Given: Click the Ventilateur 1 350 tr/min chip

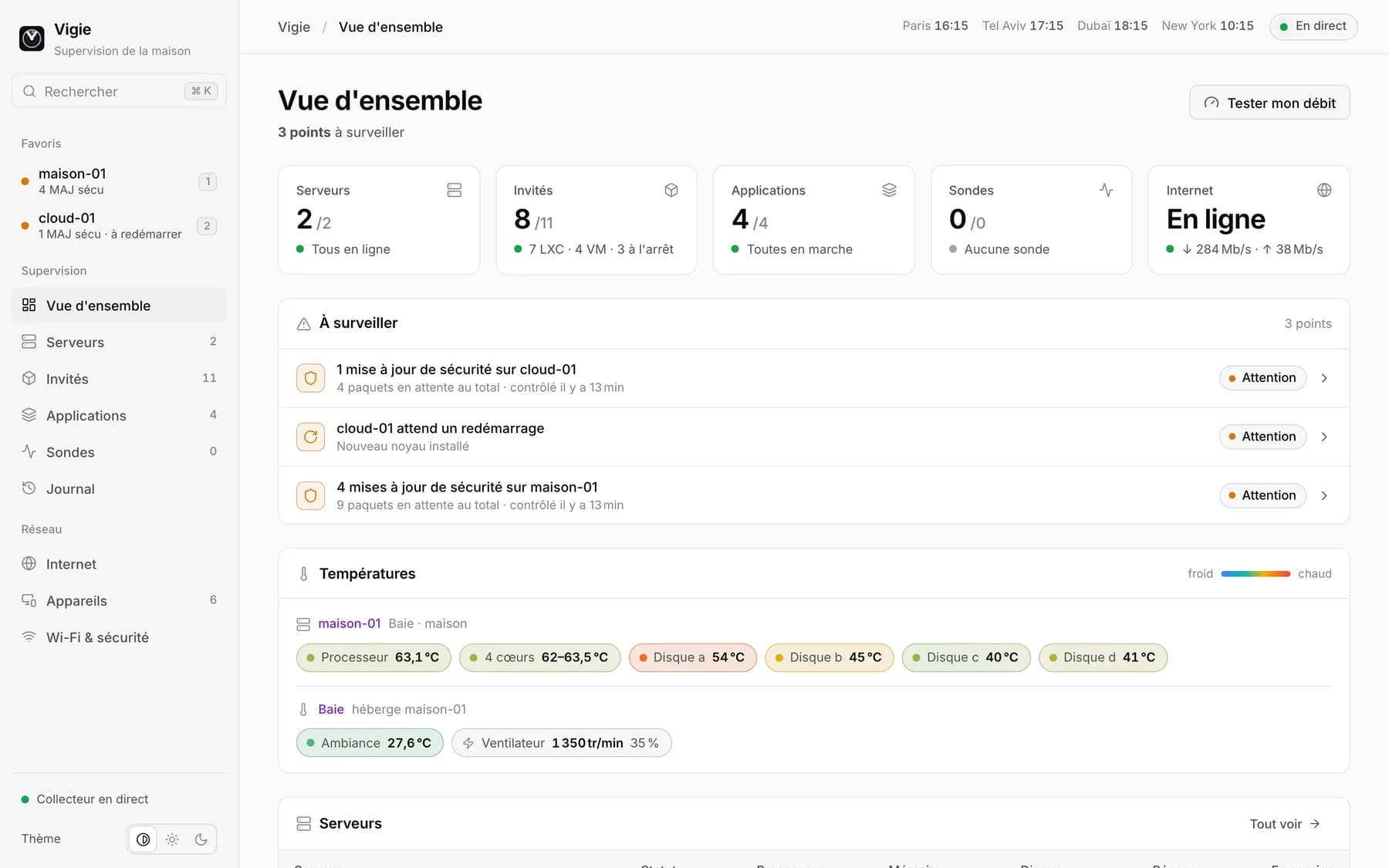Looking at the screenshot, I should click(x=562, y=743).
